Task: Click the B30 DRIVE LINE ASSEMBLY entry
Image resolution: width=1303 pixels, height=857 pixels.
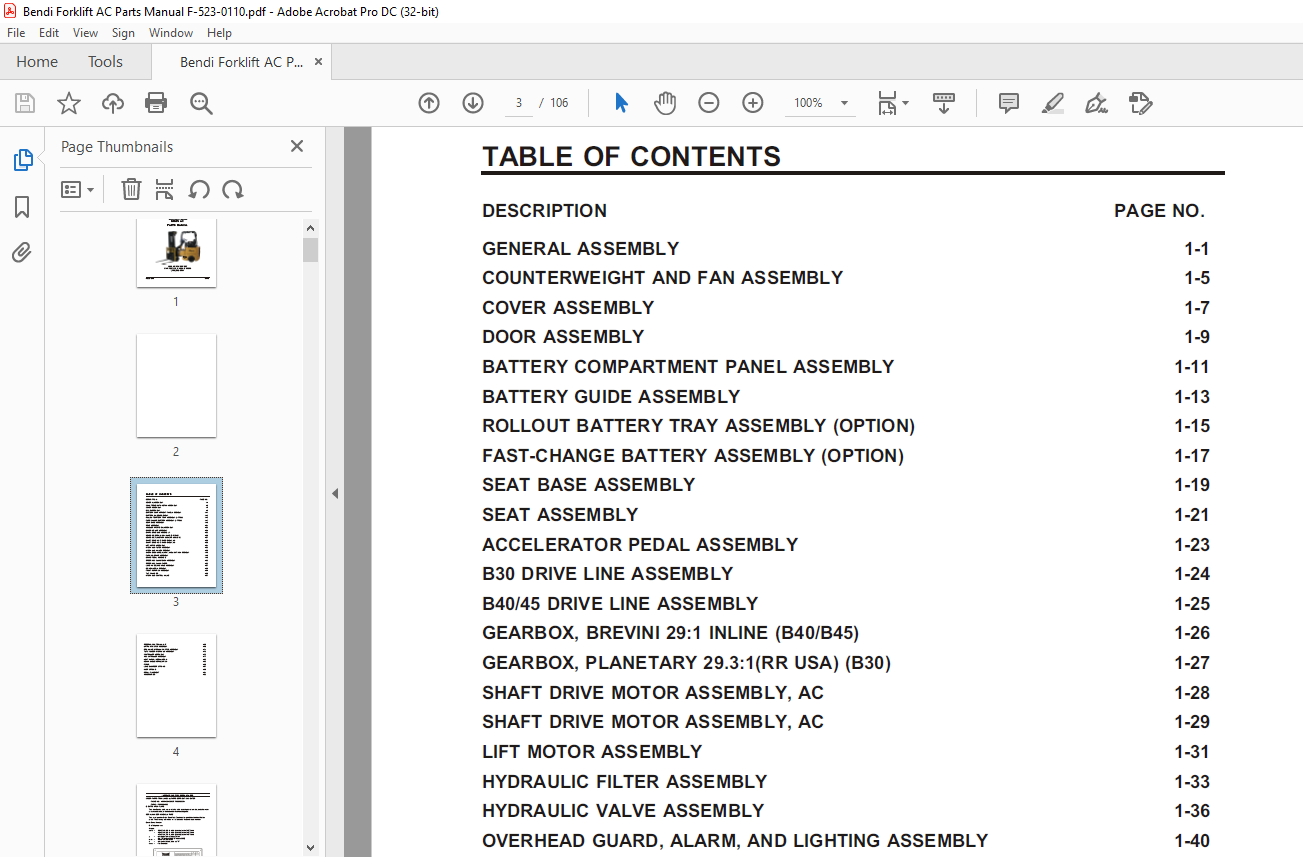Action: (607, 574)
